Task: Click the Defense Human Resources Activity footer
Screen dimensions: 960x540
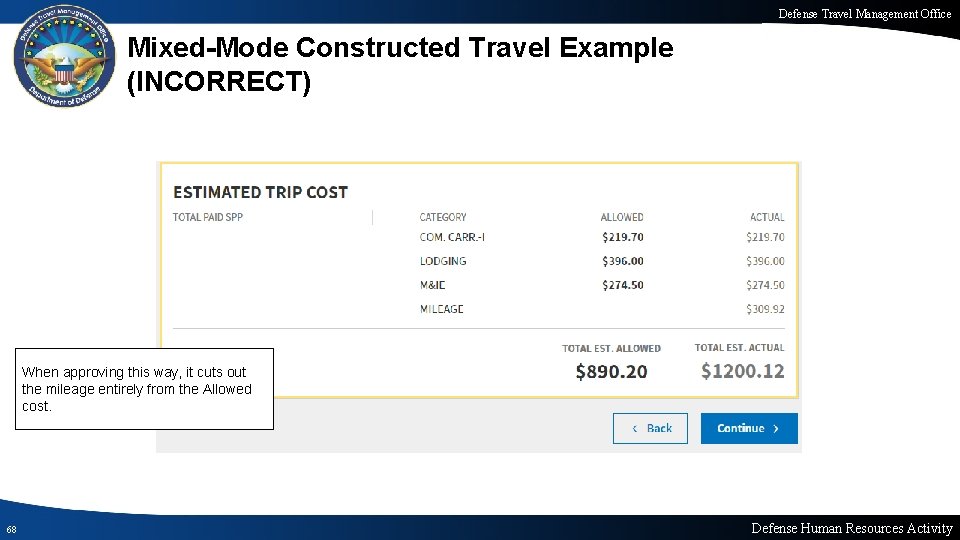Action: pyautogui.click(x=851, y=528)
